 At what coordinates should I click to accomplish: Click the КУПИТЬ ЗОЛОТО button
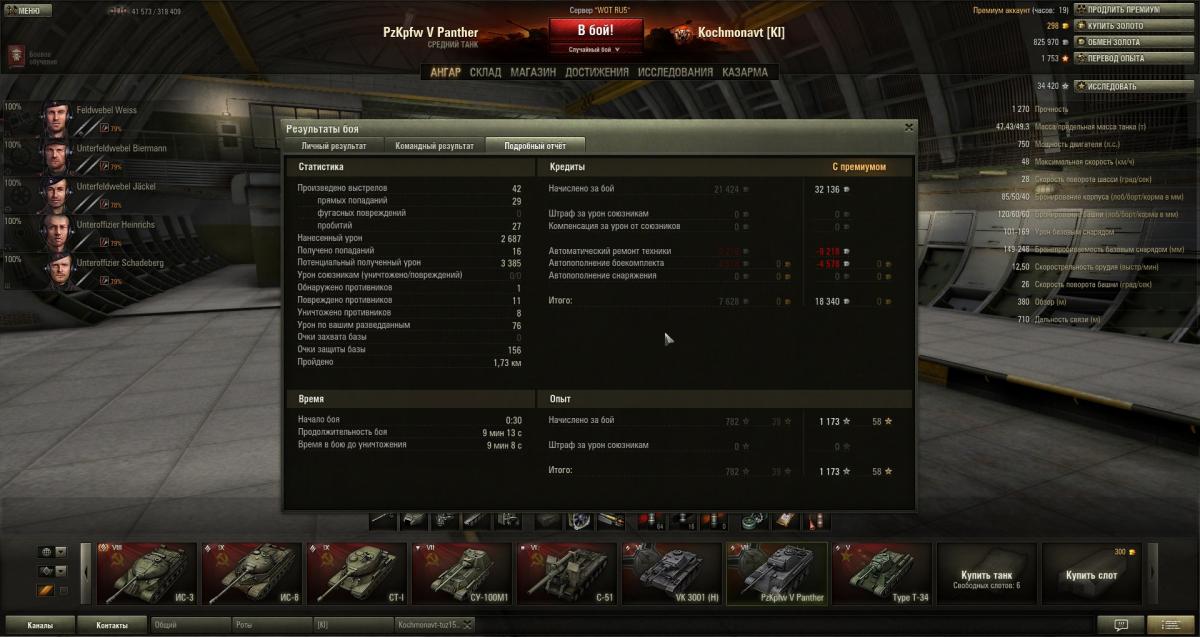tap(1121, 26)
